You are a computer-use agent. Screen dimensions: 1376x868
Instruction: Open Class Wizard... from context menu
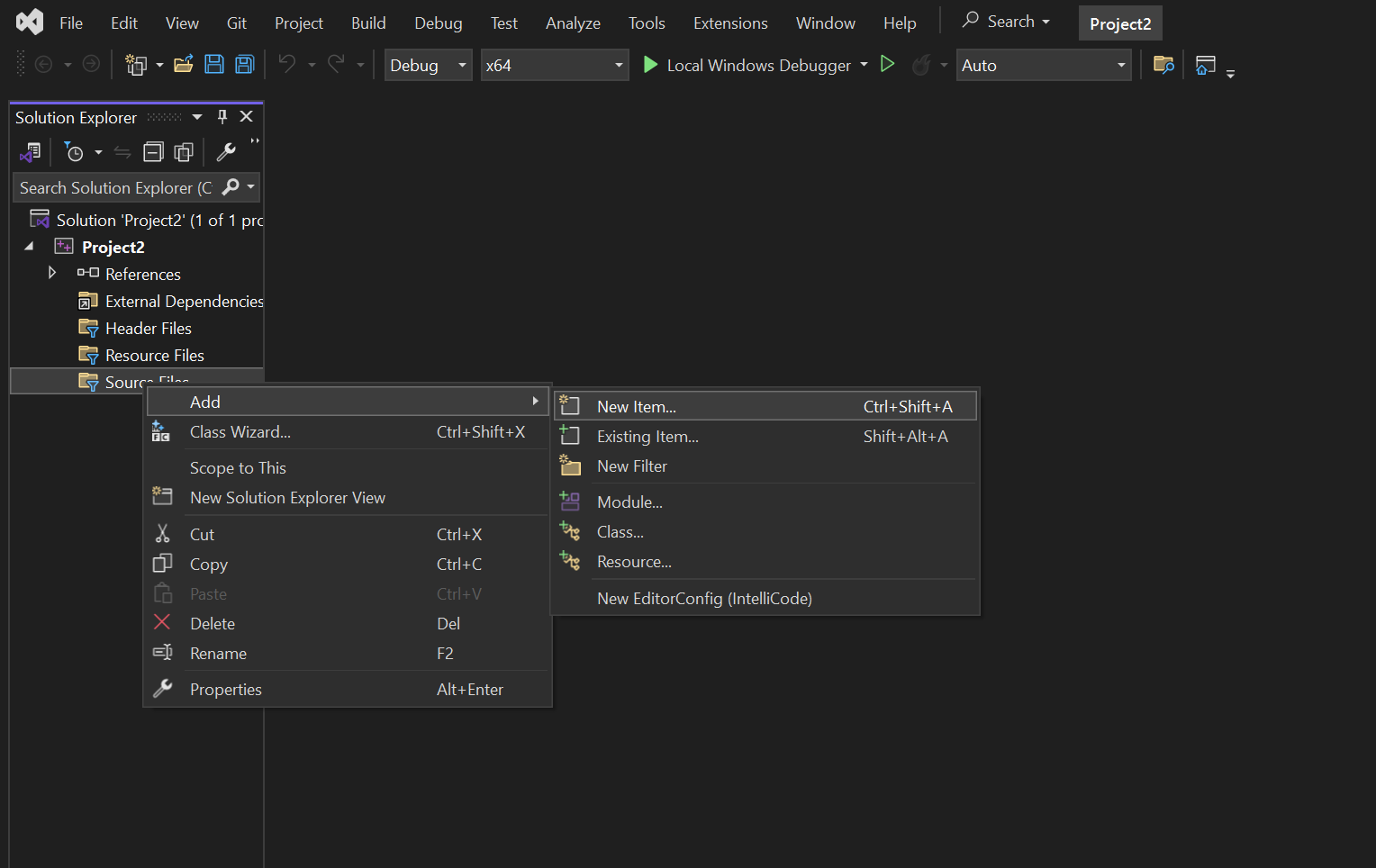(x=348, y=431)
